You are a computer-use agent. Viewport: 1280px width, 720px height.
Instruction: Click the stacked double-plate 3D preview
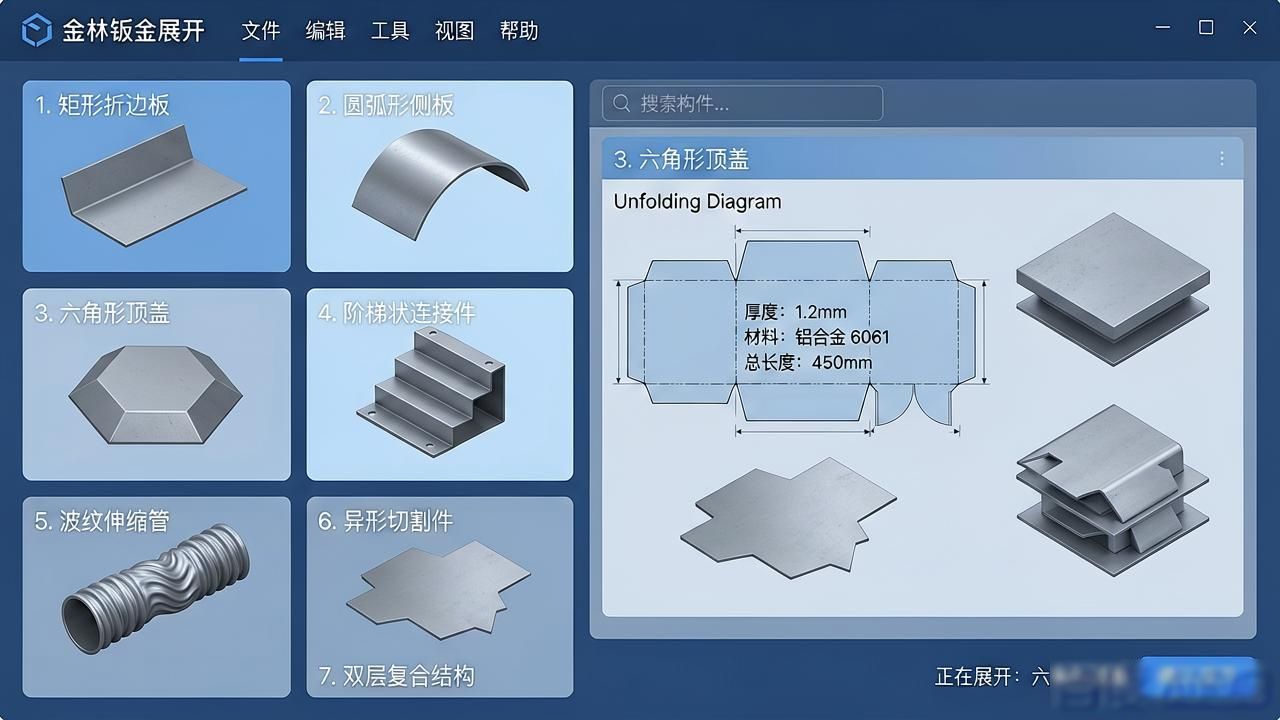coord(1113,288)
